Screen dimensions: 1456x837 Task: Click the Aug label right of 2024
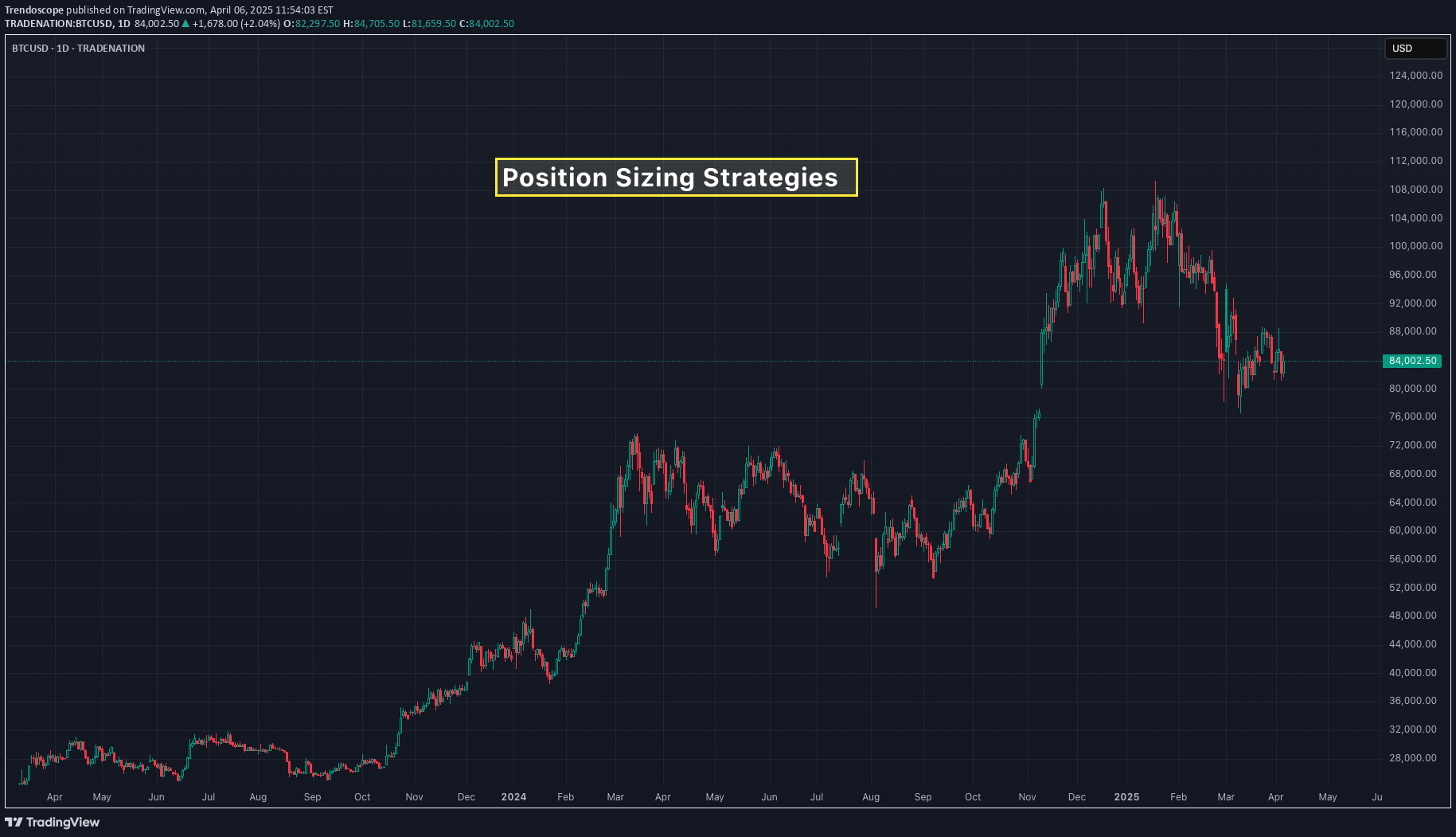(x=871, y=797)
